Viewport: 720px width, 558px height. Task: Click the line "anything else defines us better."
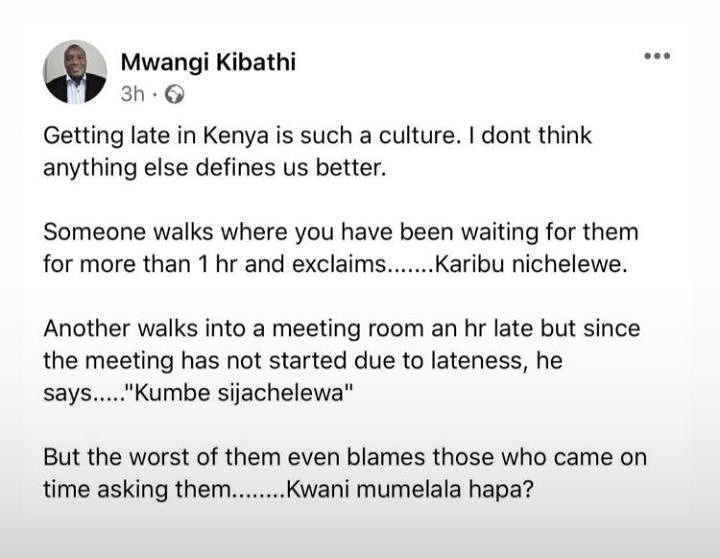tap(213, 168)
